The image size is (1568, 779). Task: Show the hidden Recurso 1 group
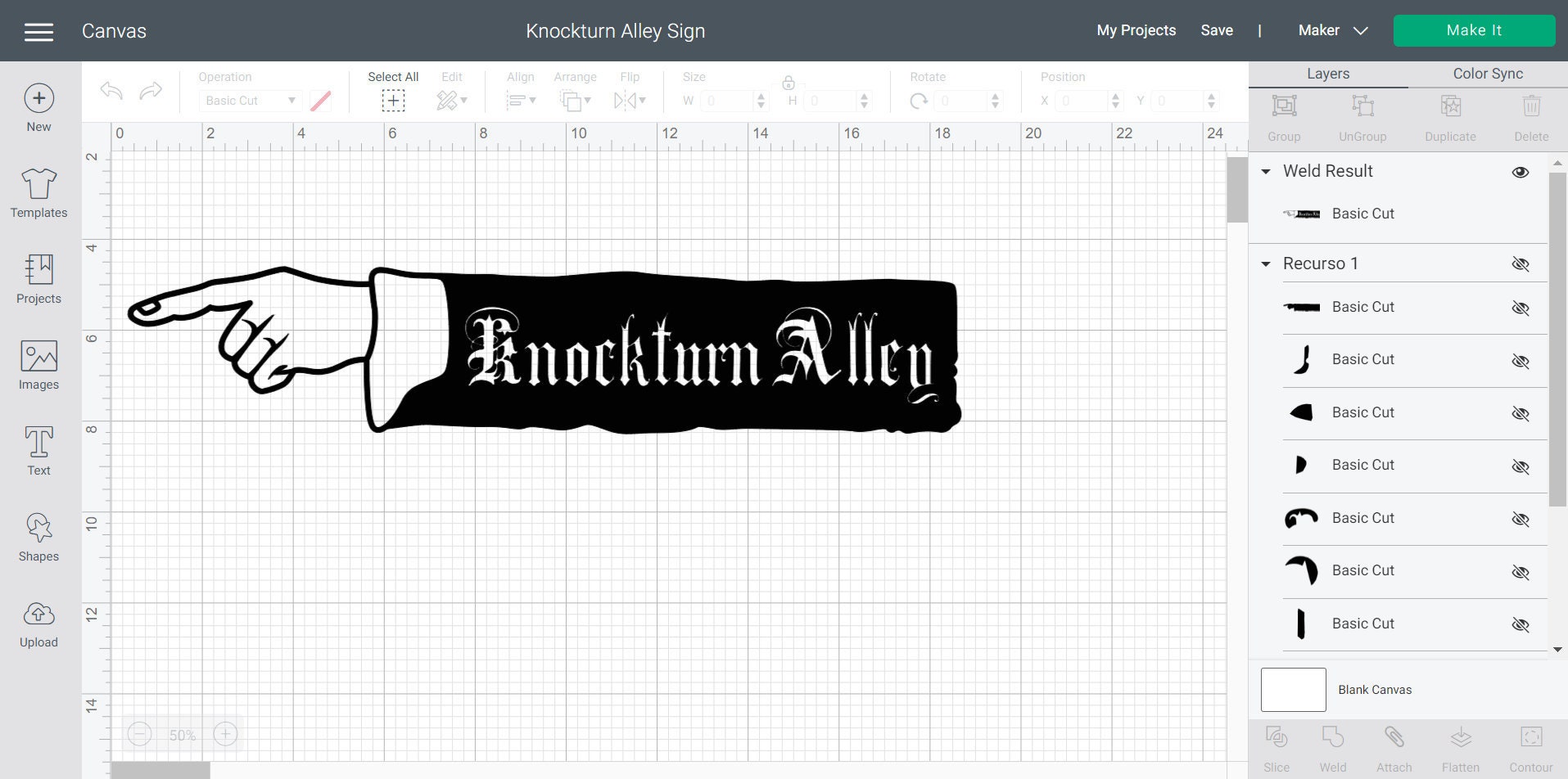1521,264
